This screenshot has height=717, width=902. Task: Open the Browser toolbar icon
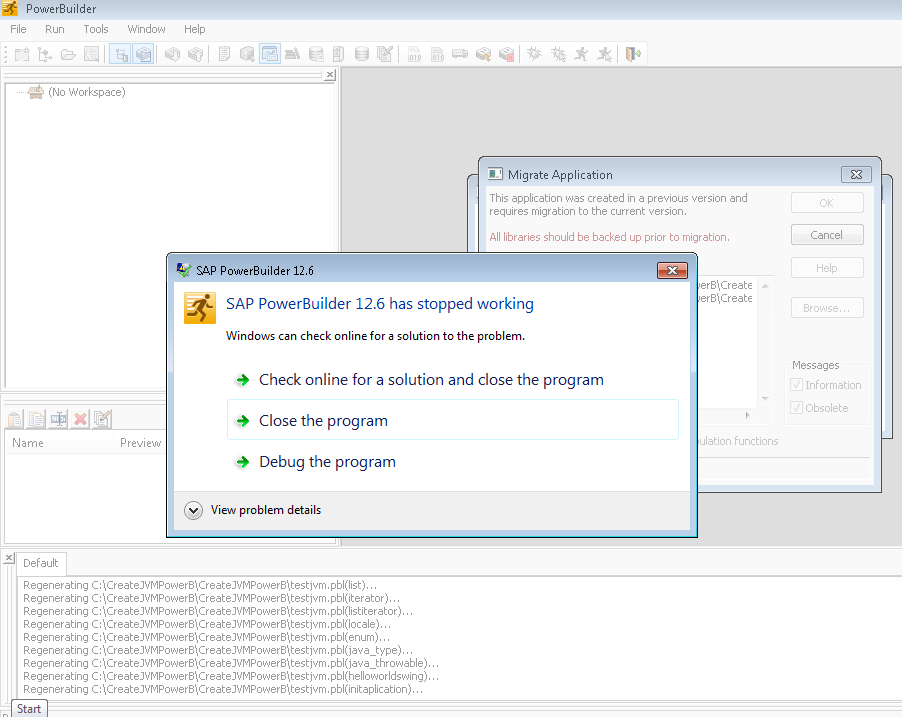tap(247, 54)
